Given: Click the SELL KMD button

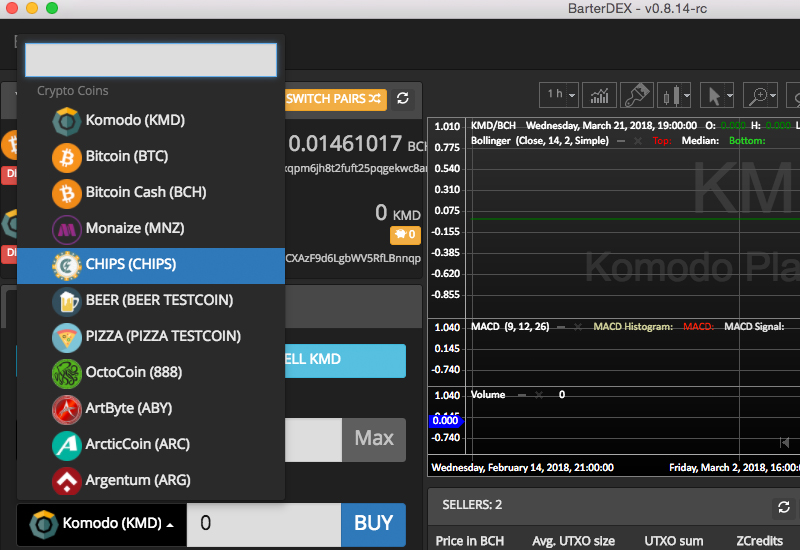Looking at the screenshot, I should click(345, 361).
